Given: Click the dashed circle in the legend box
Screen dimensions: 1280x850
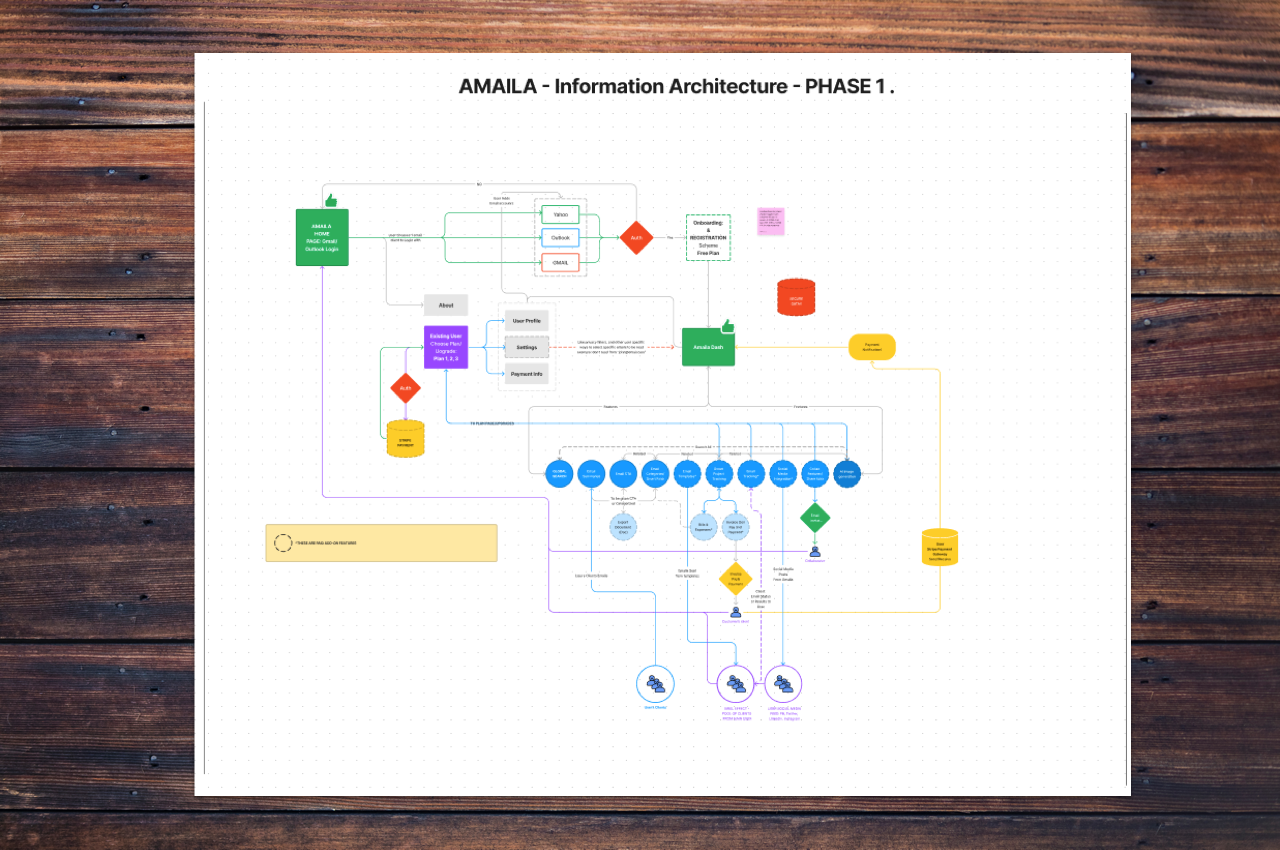Looking at the screenshot, I should [283, 543].
